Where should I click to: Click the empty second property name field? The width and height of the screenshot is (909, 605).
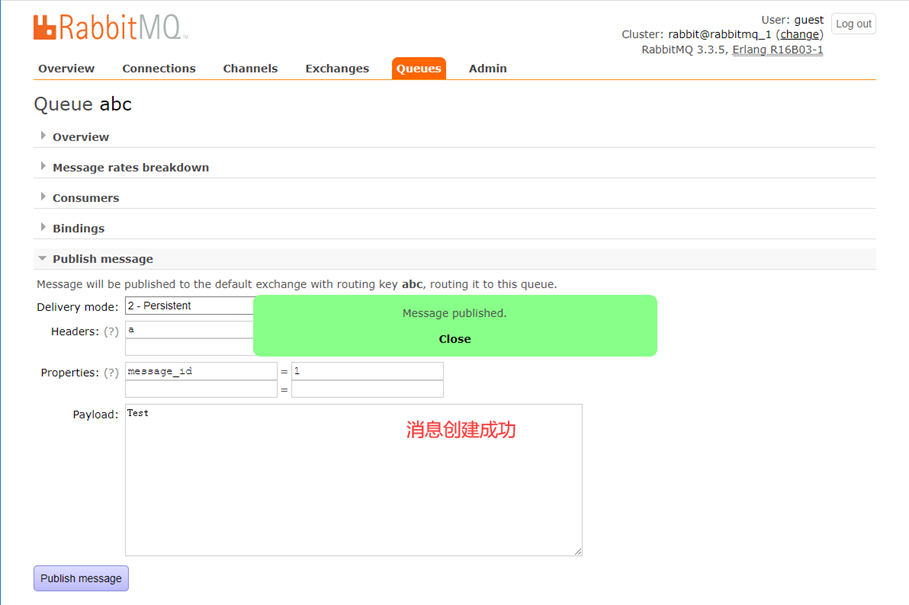click(201, 389)
